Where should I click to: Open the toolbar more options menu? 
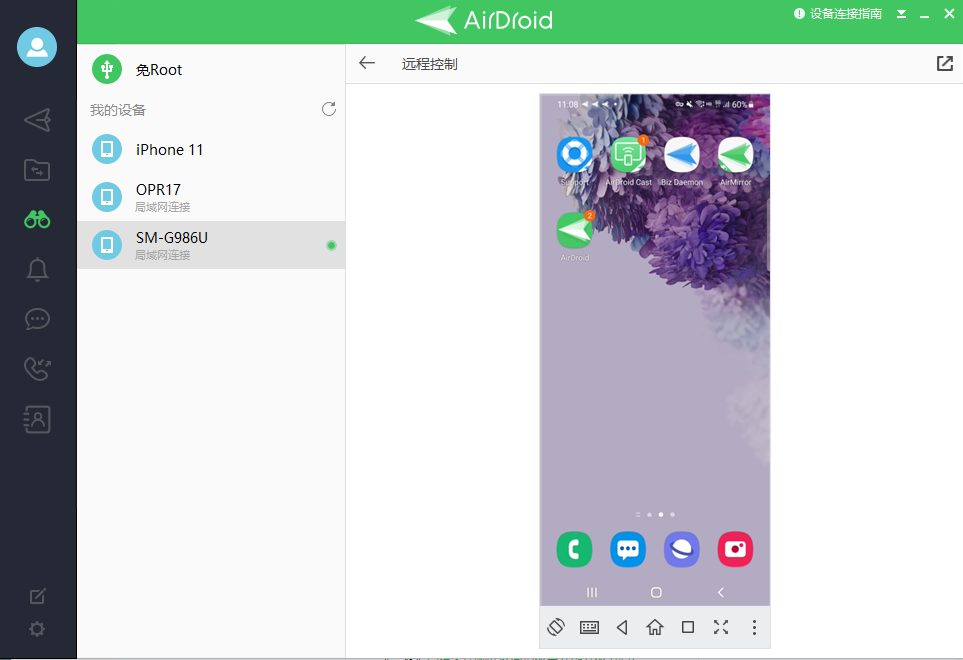point(754,627)
